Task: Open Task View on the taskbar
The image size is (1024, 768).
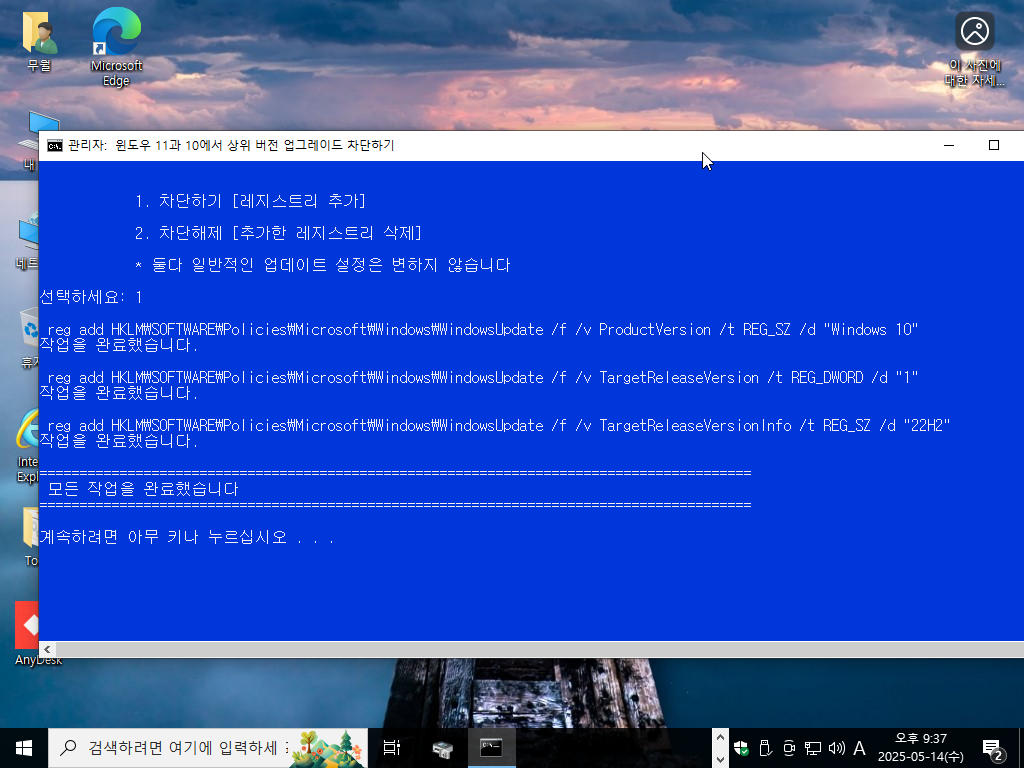Action: (392, 748)
